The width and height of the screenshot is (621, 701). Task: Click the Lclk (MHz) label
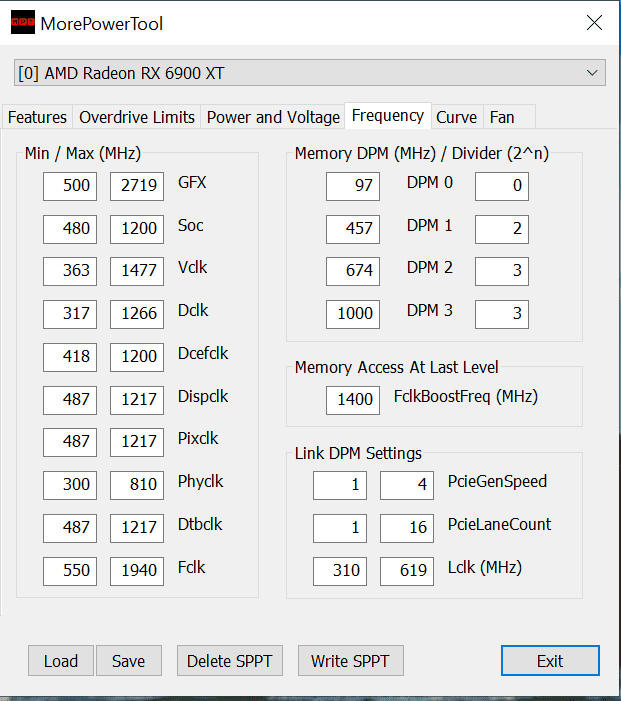tap(485, 567)
